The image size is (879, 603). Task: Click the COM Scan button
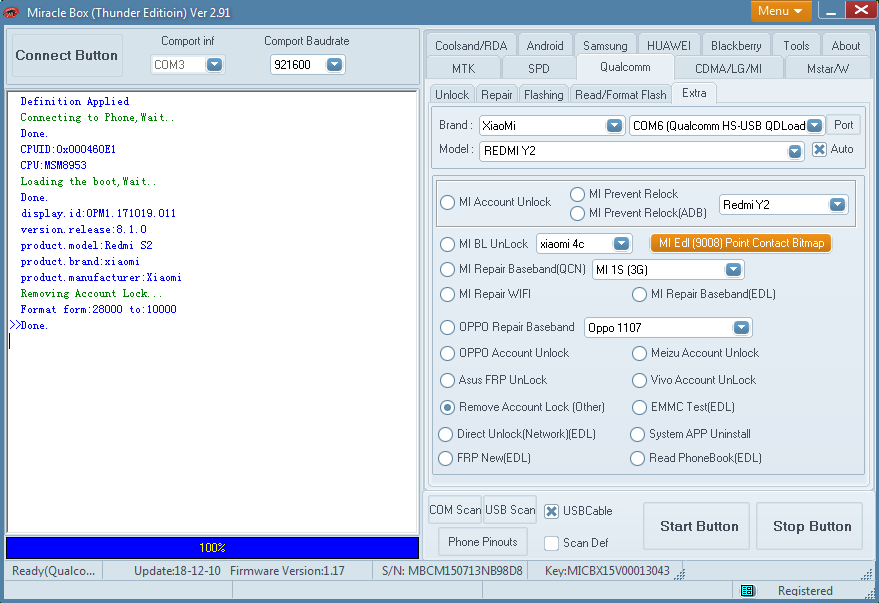[x=455, y=510]
